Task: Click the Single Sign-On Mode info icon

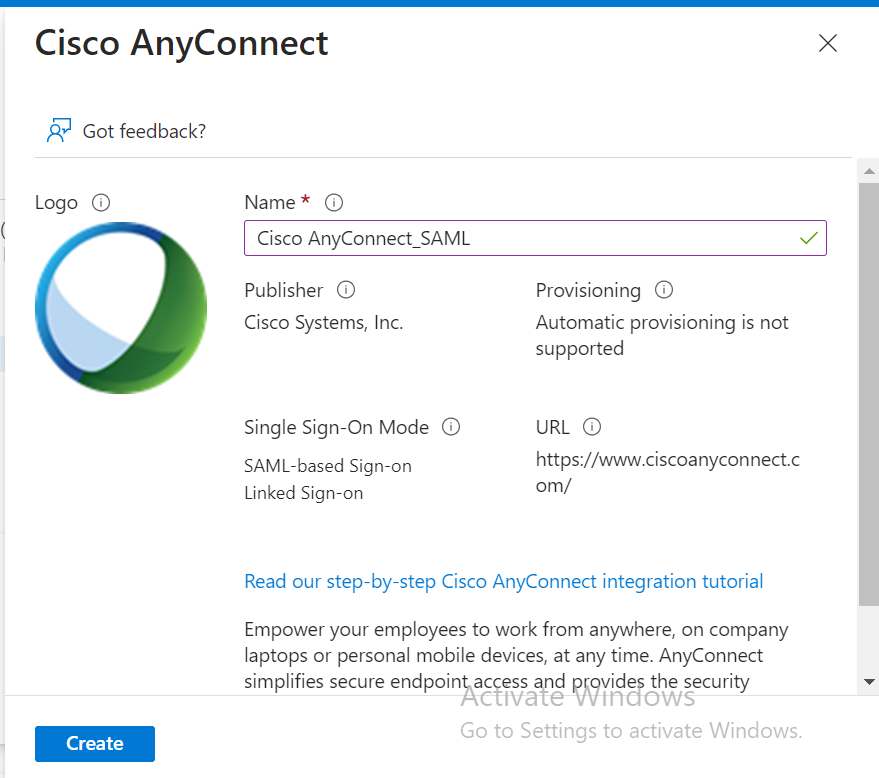Action: coord(451,427)
